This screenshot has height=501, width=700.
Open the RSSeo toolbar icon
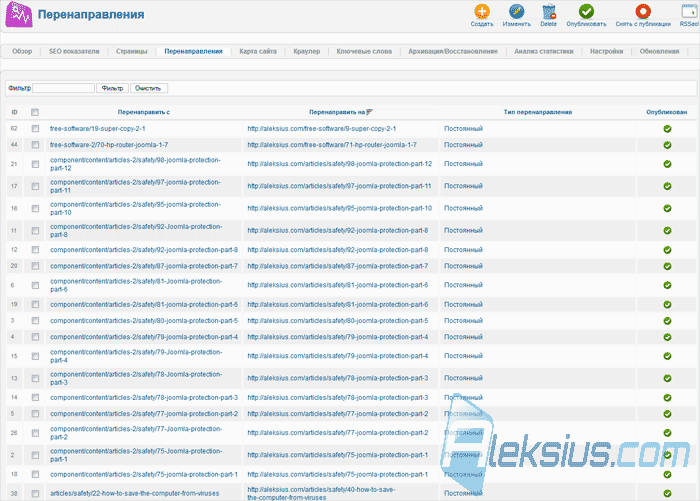(x=690, y=12)
